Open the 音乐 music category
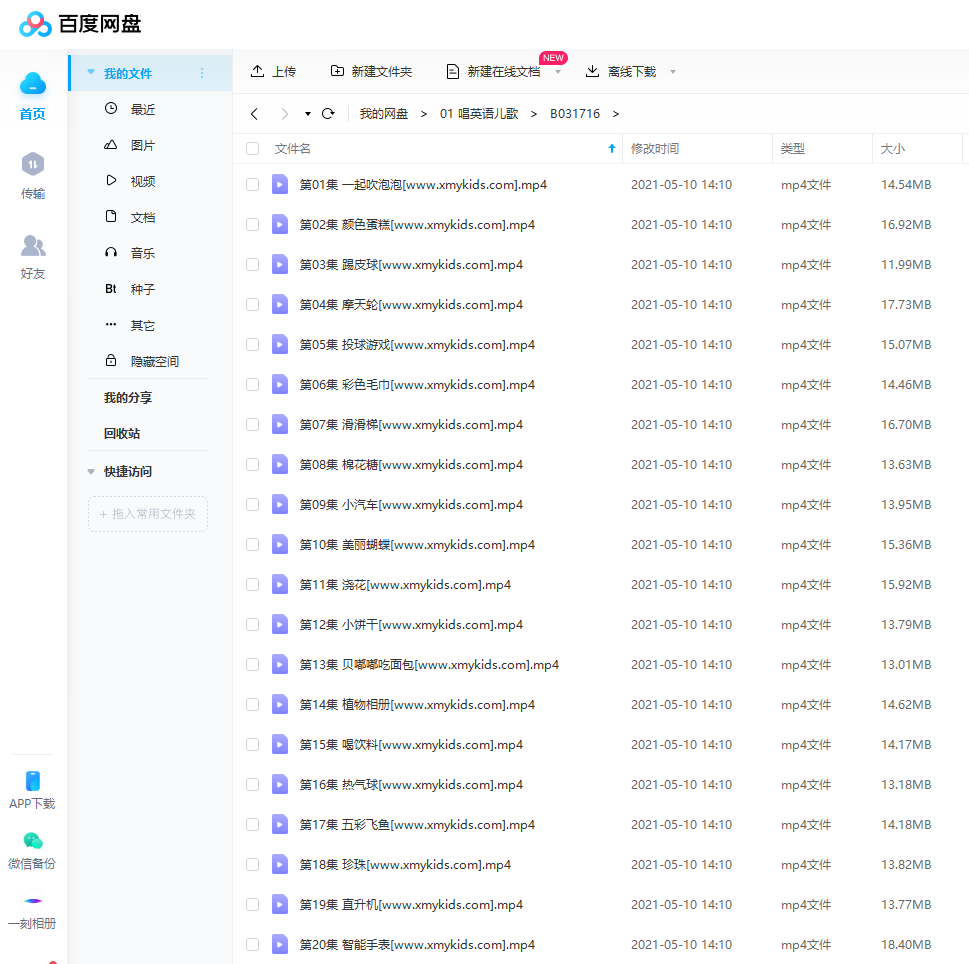Screen dimensions: 969x964 tap(140, 252)
